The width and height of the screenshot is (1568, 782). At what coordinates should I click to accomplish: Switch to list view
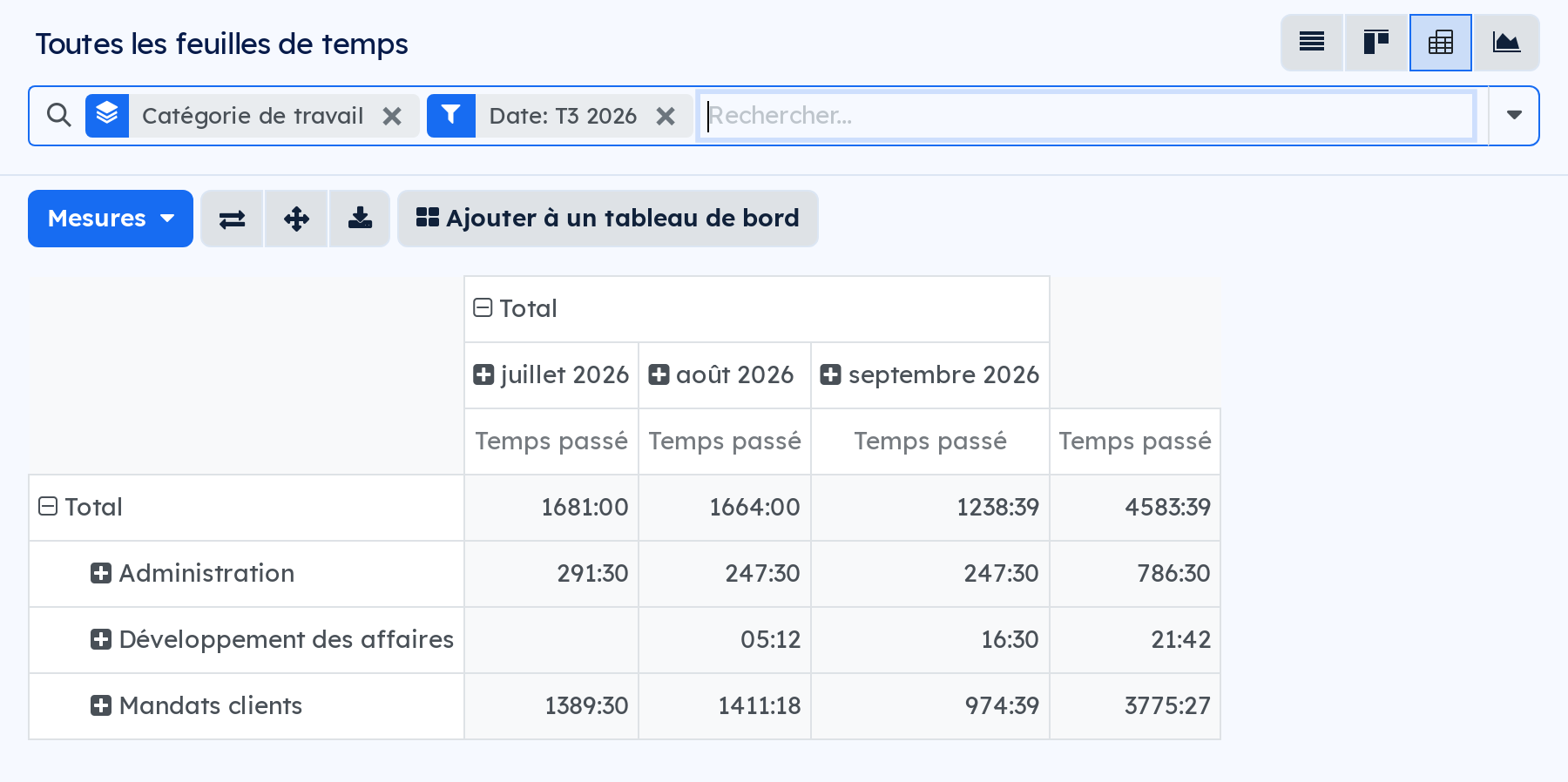(x=1312, y=42)
